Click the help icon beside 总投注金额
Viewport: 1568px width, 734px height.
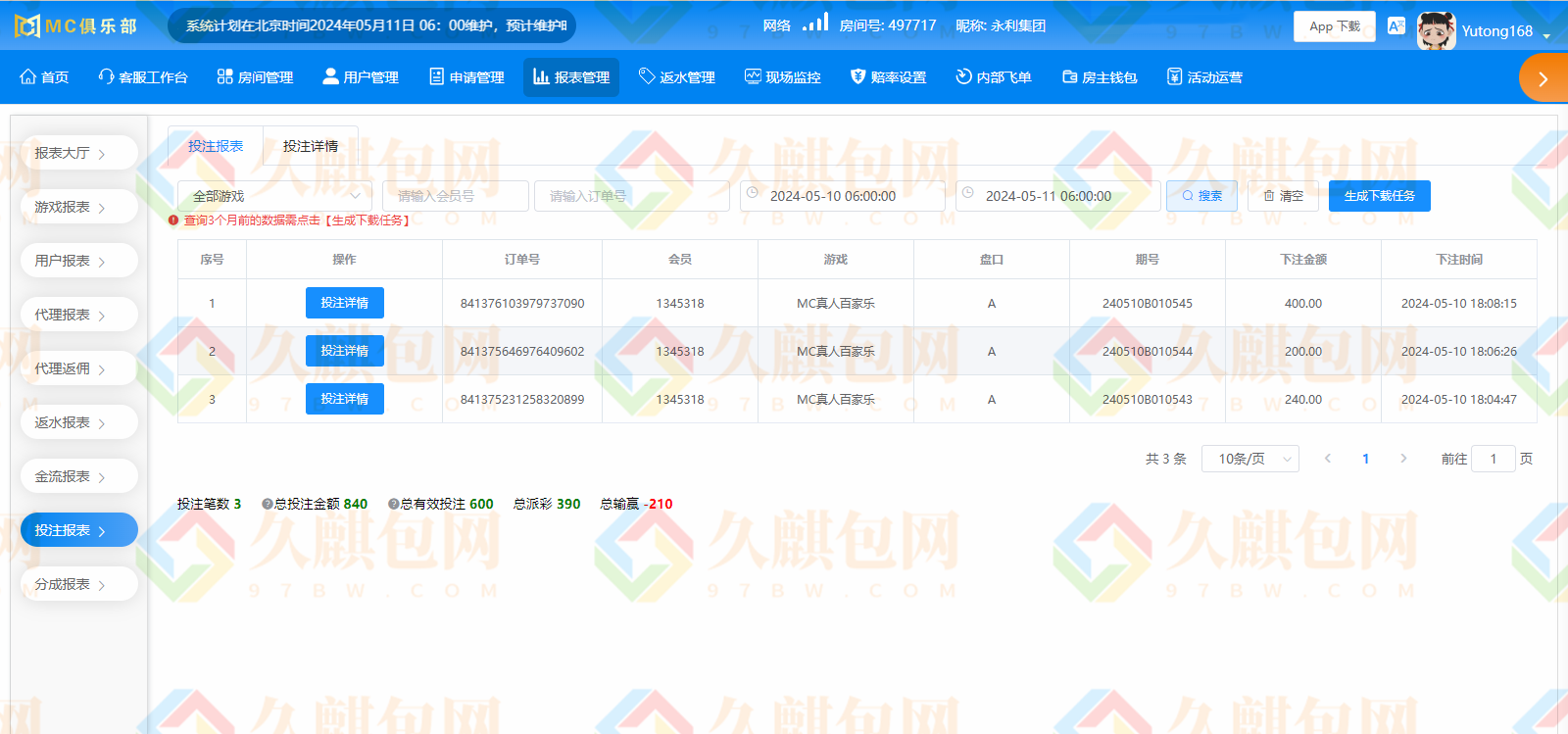coord(267,504)
